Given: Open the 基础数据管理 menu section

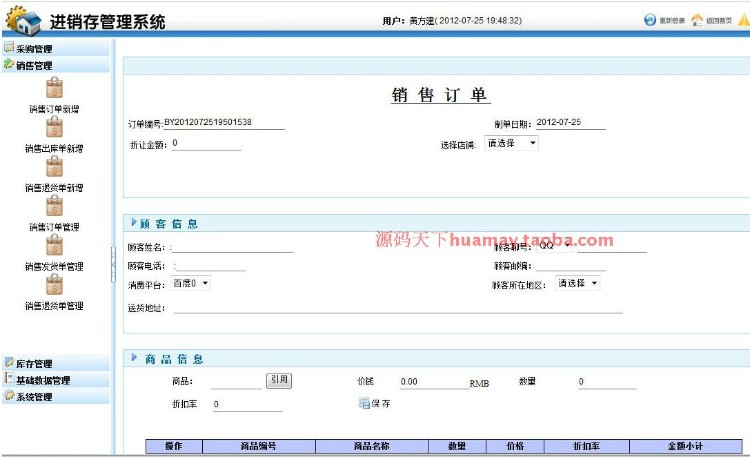Looking at the screenshot, I should coord(56,380).
